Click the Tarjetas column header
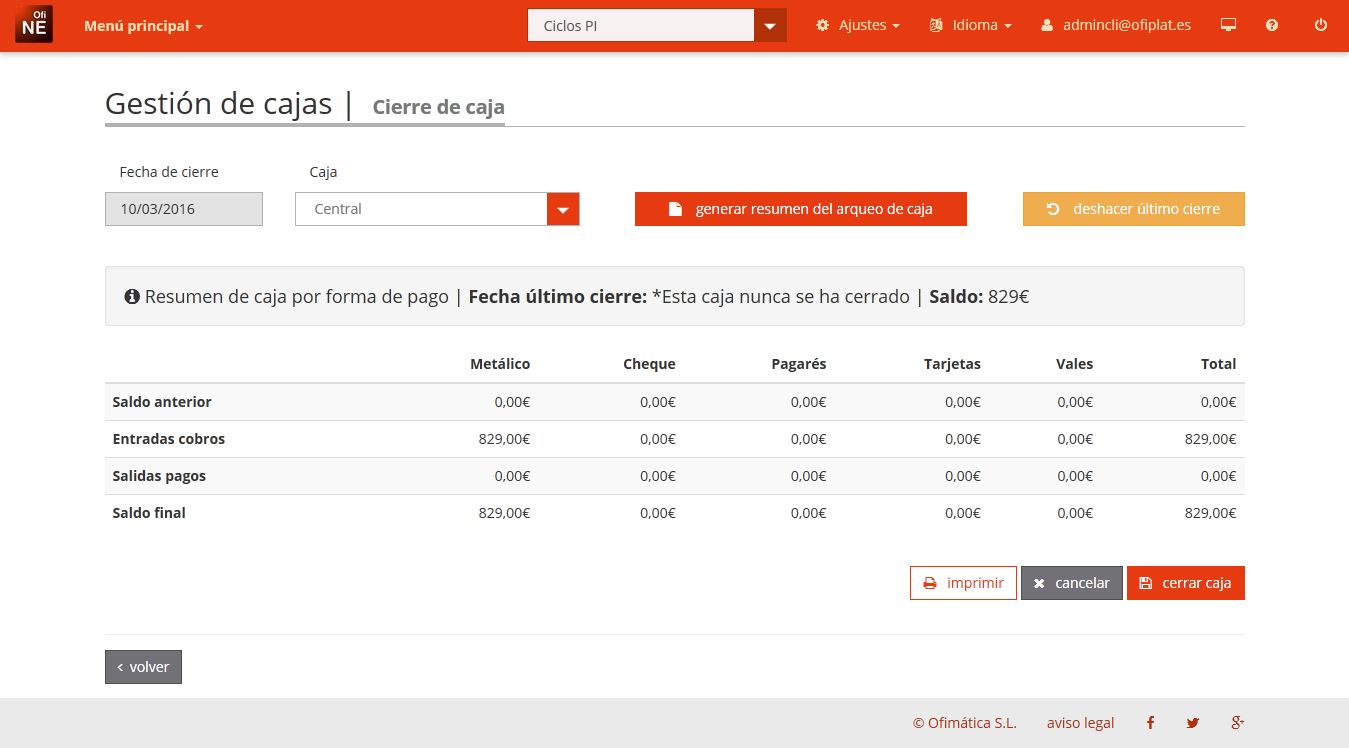 click(952, 364)
